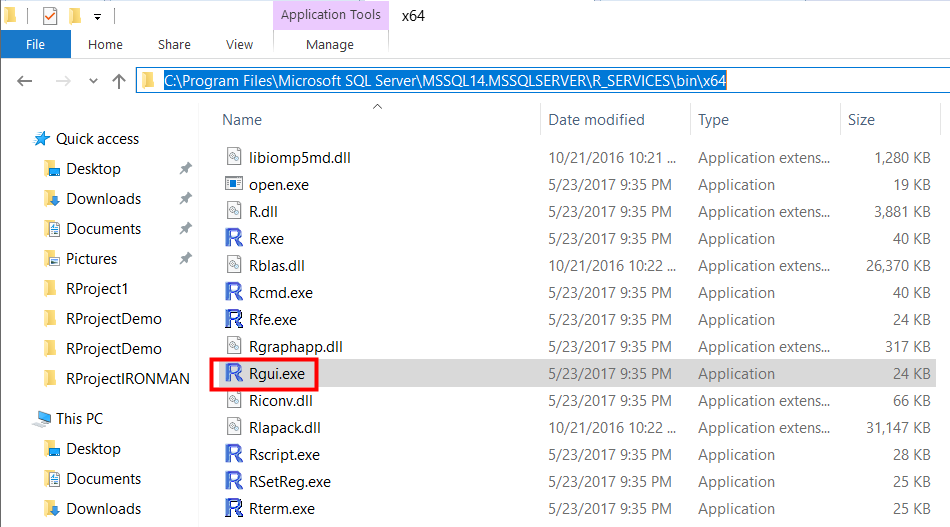Click the Riconv.dll file icon

234,400
